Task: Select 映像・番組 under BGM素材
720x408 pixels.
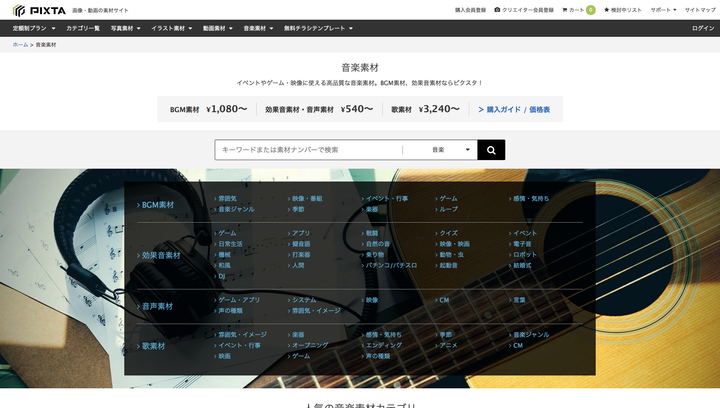Action: 305,199
